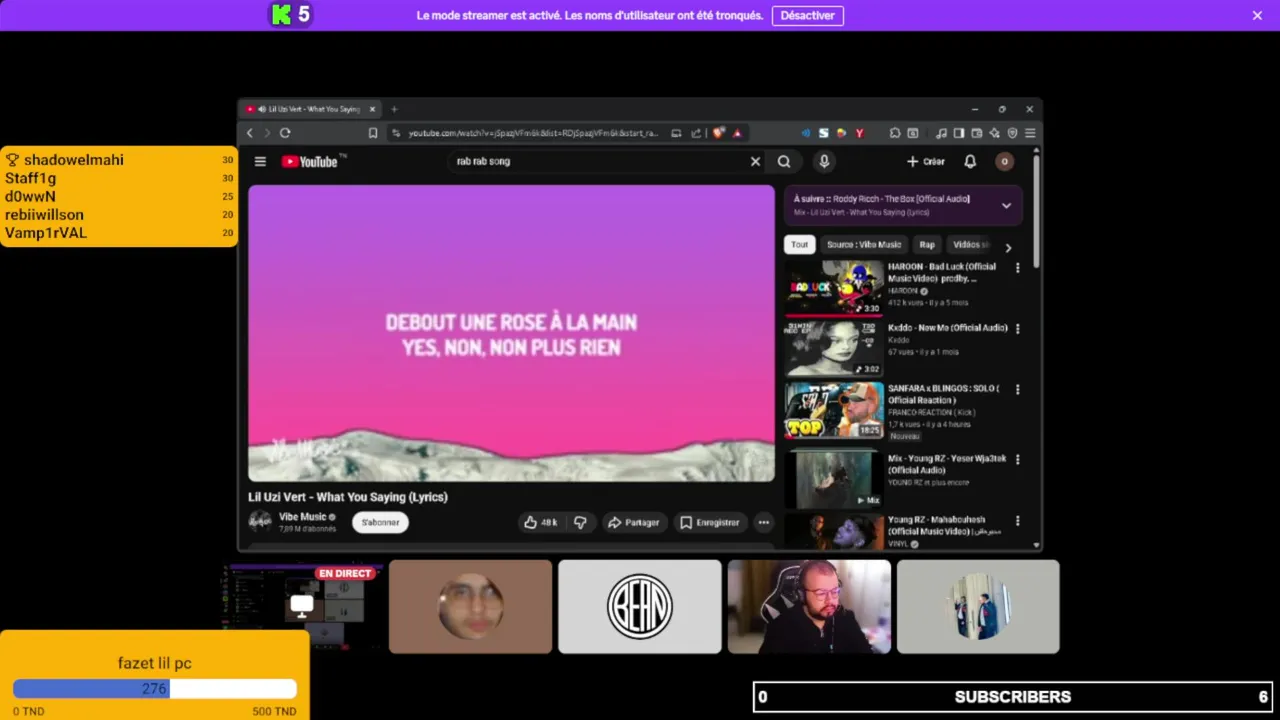Click the red Y extension icon
1280x720 pixels.
click(859, 133)
